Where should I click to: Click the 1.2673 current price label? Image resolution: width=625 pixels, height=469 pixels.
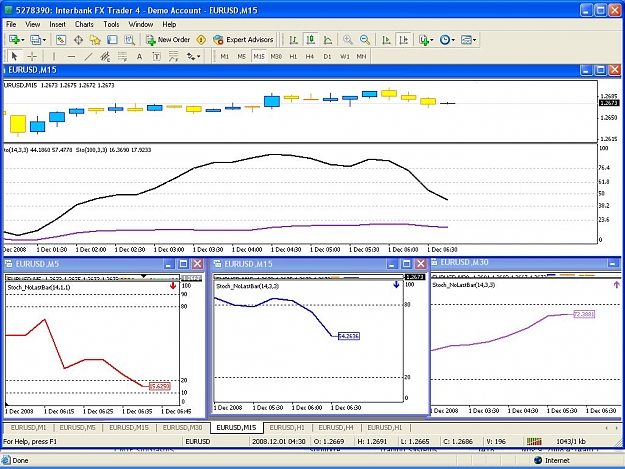609,103
